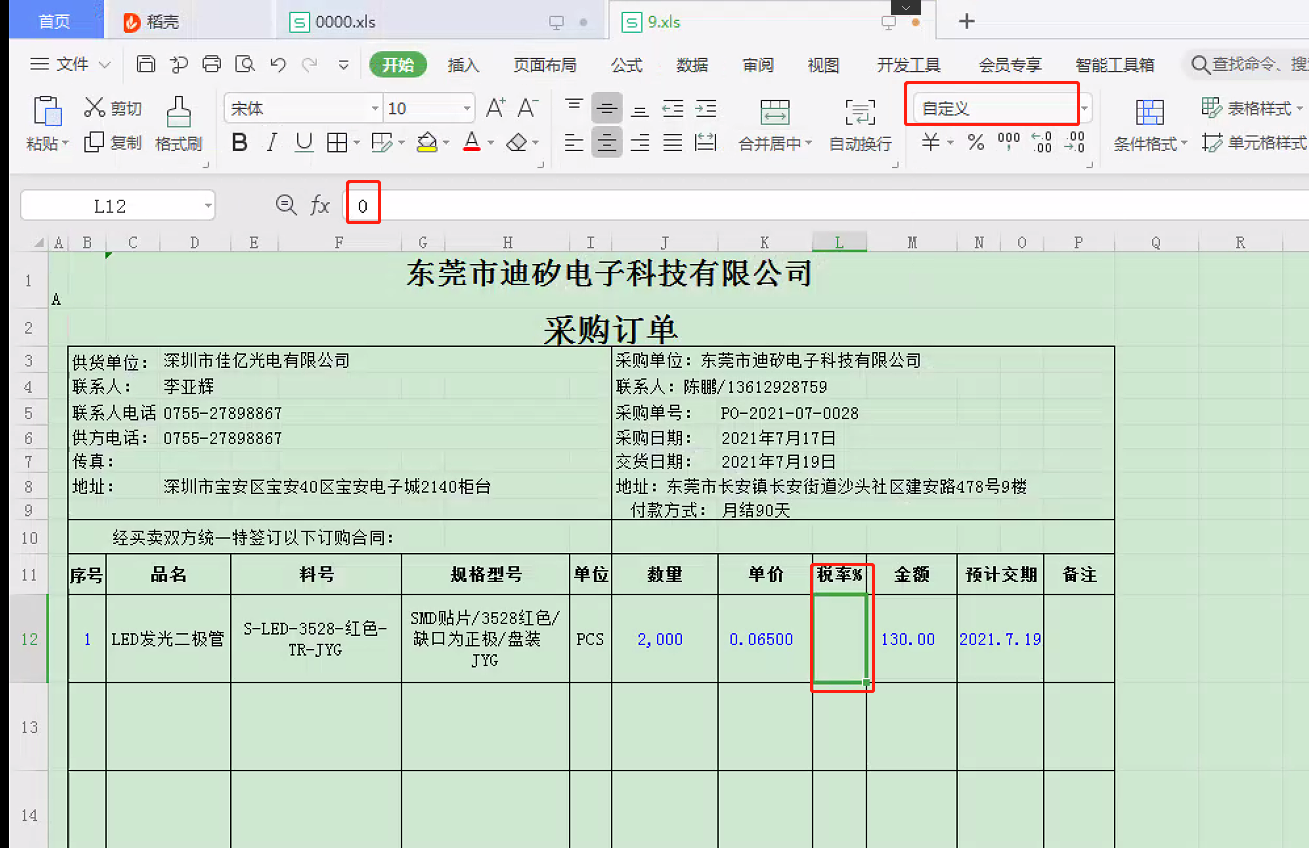Toggle align text left

(x=574, y=143)
